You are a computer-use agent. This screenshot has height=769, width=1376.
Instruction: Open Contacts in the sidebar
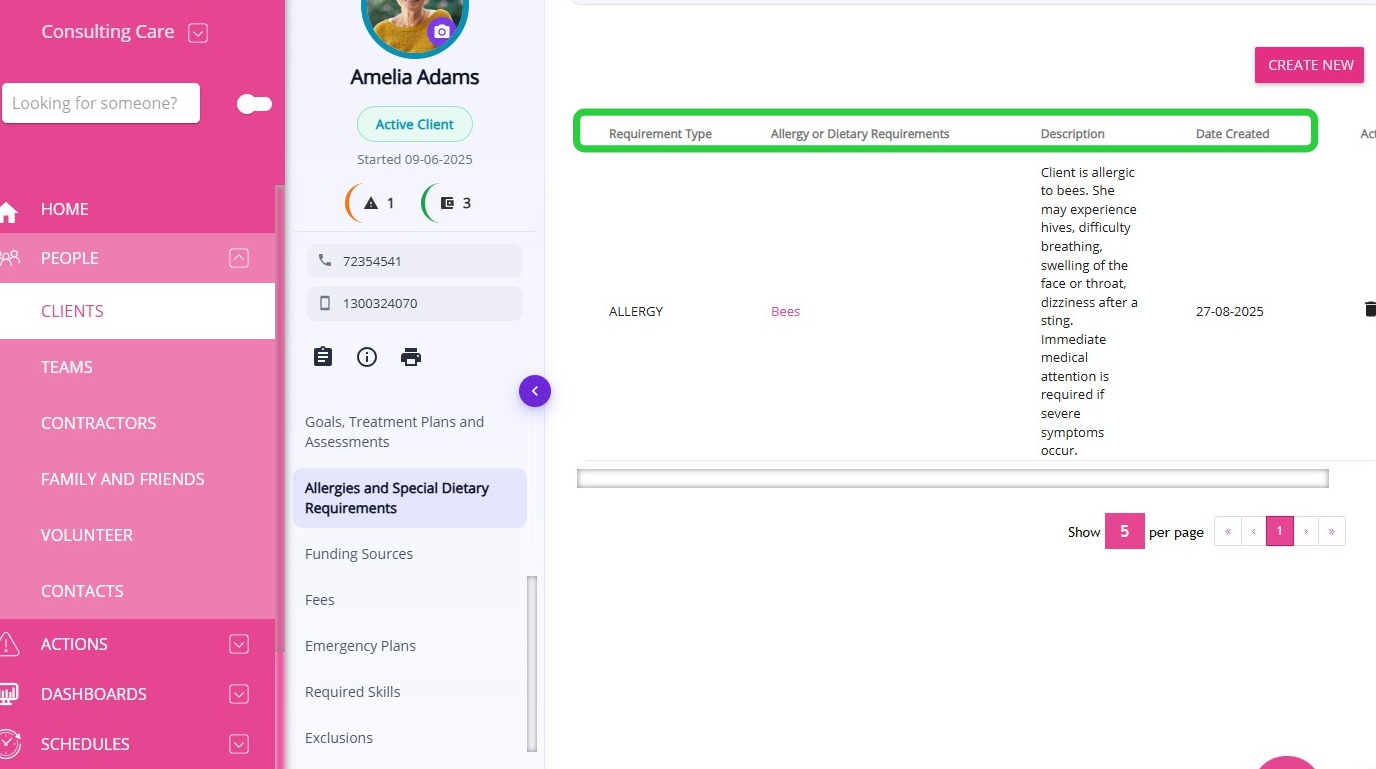click(x=82, y=591)
